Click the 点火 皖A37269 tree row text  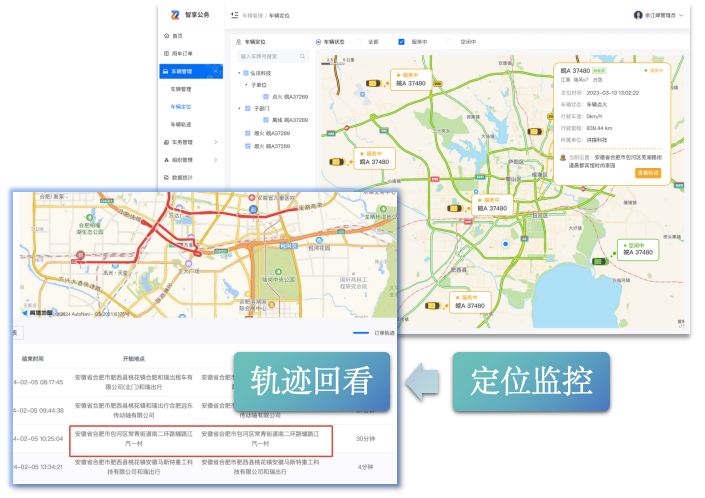click(290, 97)
